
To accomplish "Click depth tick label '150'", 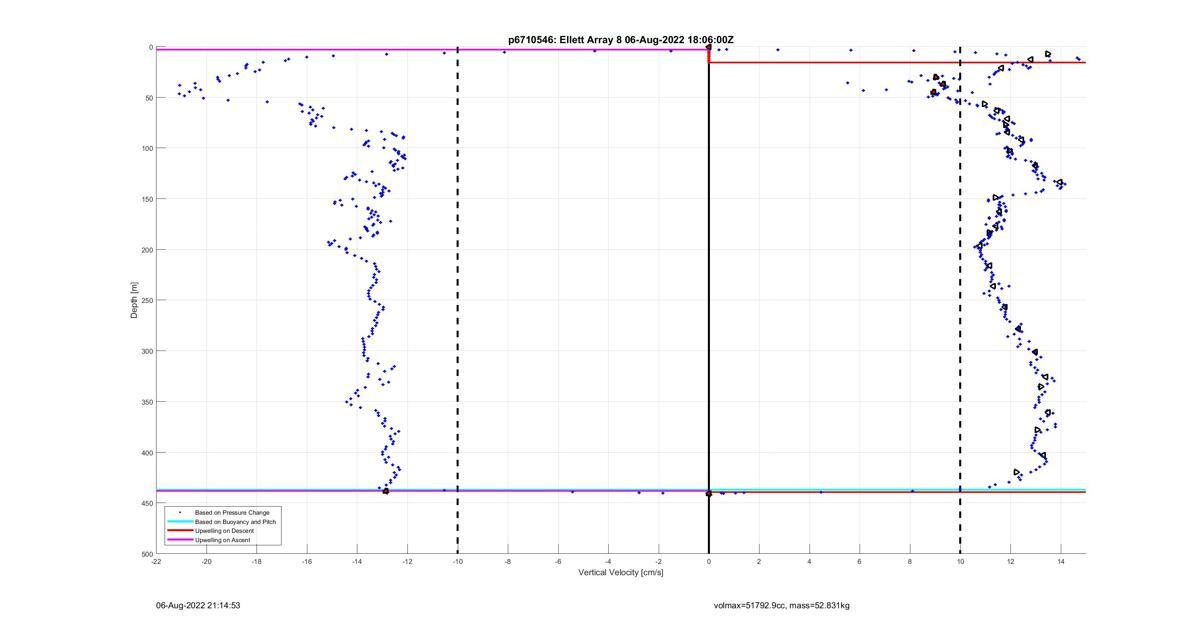I will [x=146, y=199].
